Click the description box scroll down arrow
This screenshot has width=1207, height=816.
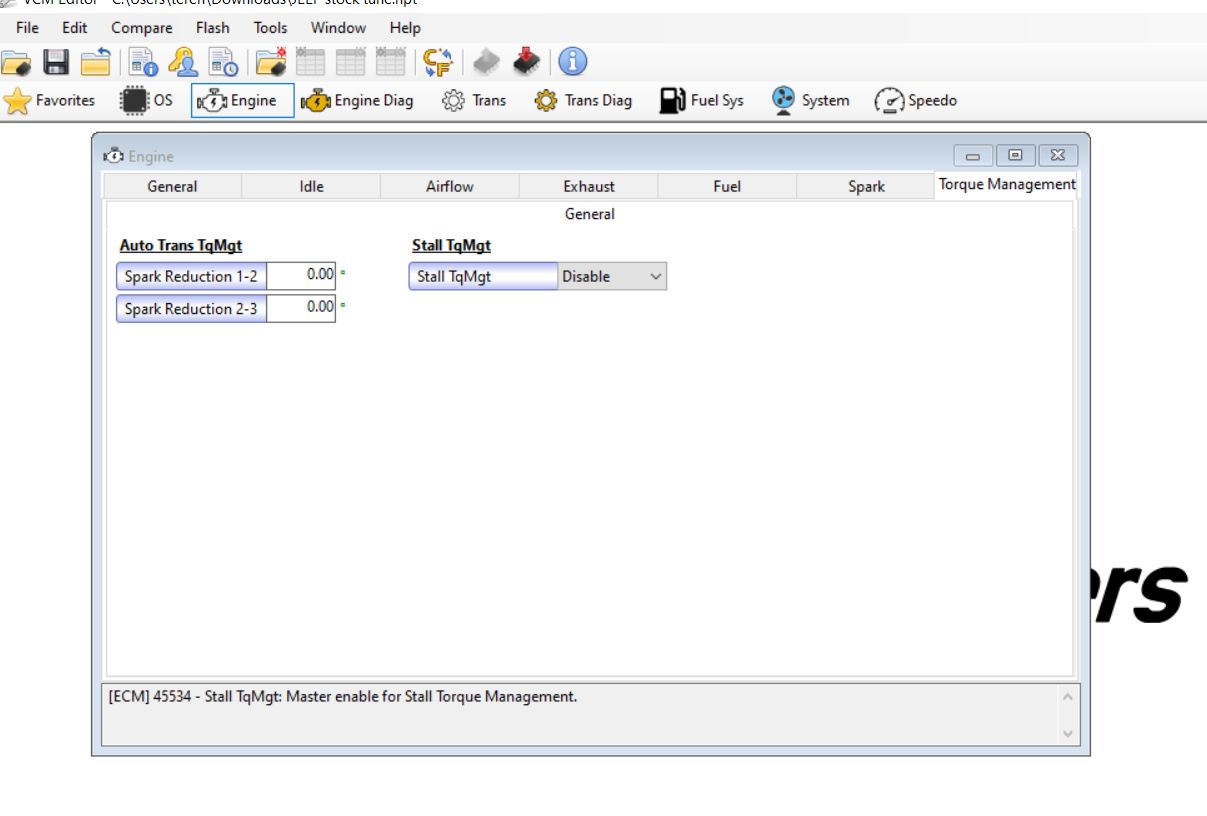tap(1068, 734)
